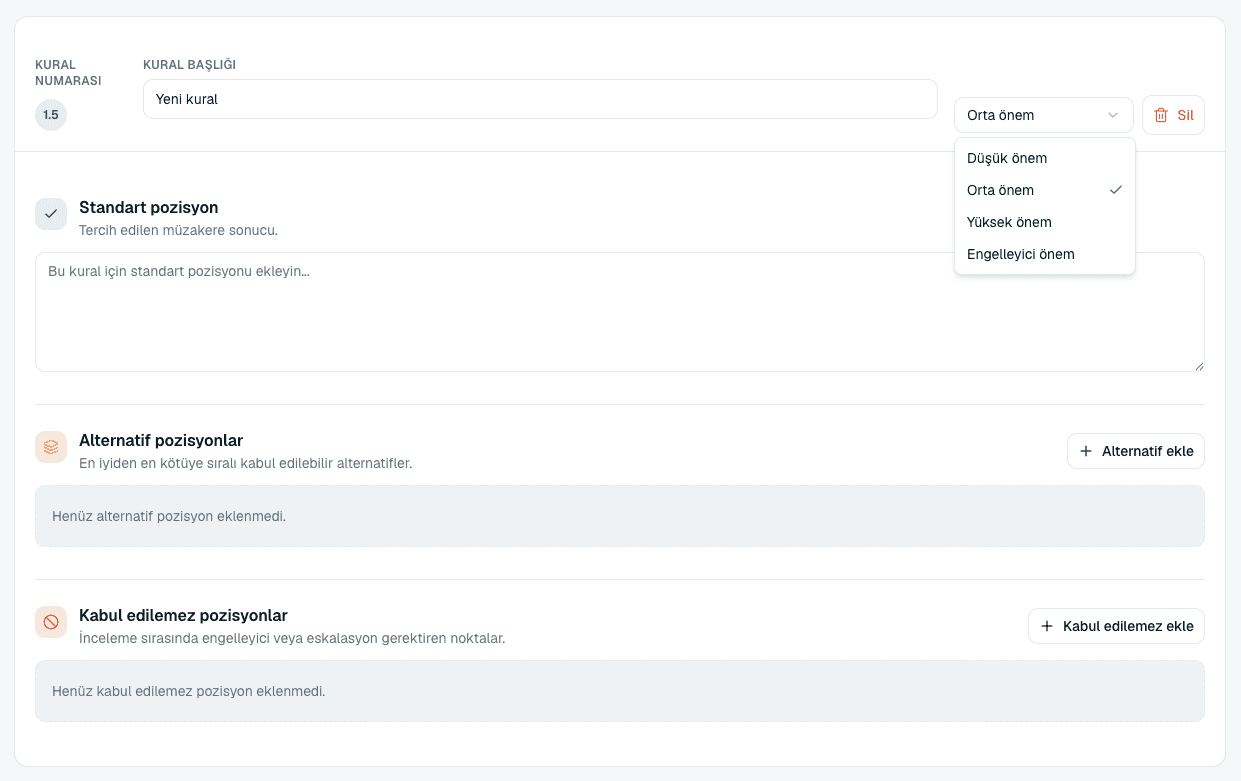Choose the Orta önem option in the list
The width and height of the screenshot is (1241, 781).
(1045, 190)
